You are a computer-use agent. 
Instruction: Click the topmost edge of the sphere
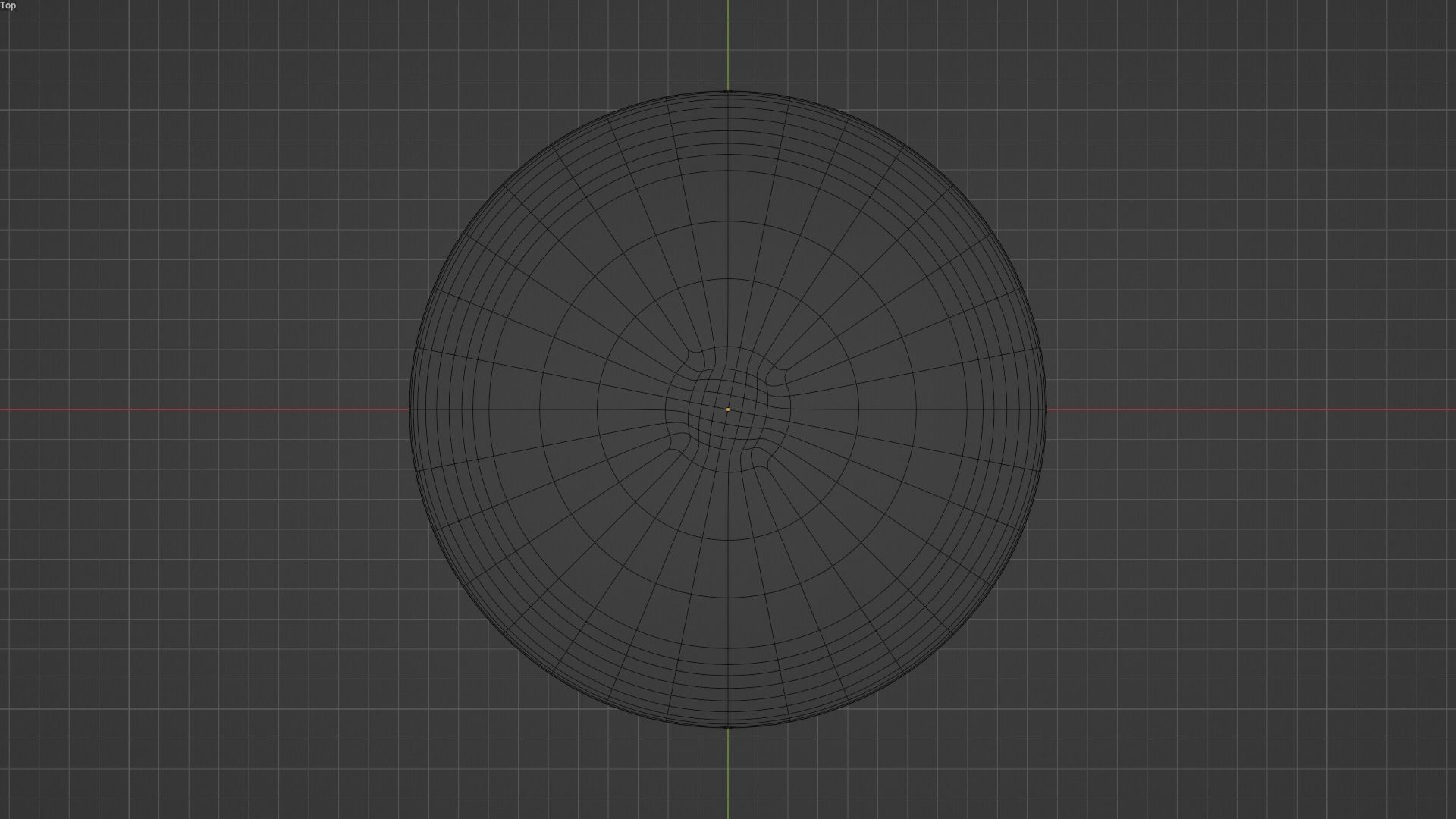pos(728,90)
